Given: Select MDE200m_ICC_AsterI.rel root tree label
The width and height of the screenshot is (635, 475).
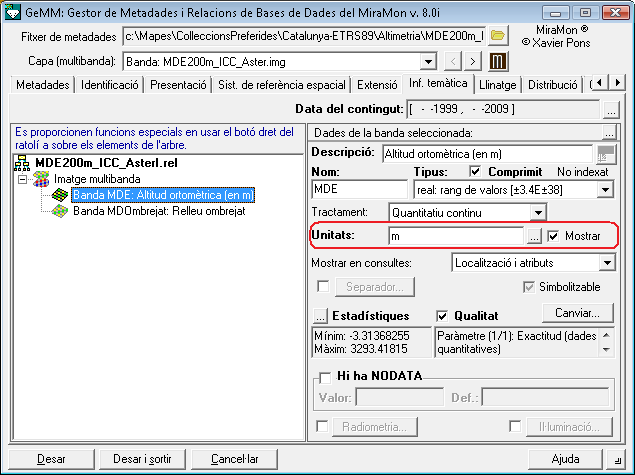Looking at the screenshot, I should tap(107, 163).
